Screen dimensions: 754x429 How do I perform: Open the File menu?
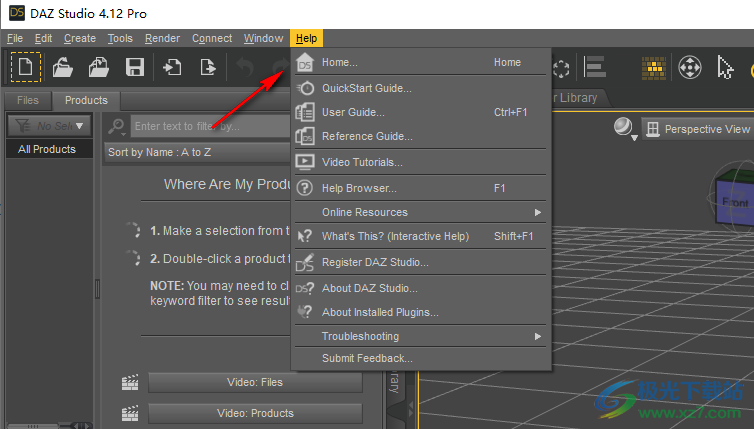point(15,38)
